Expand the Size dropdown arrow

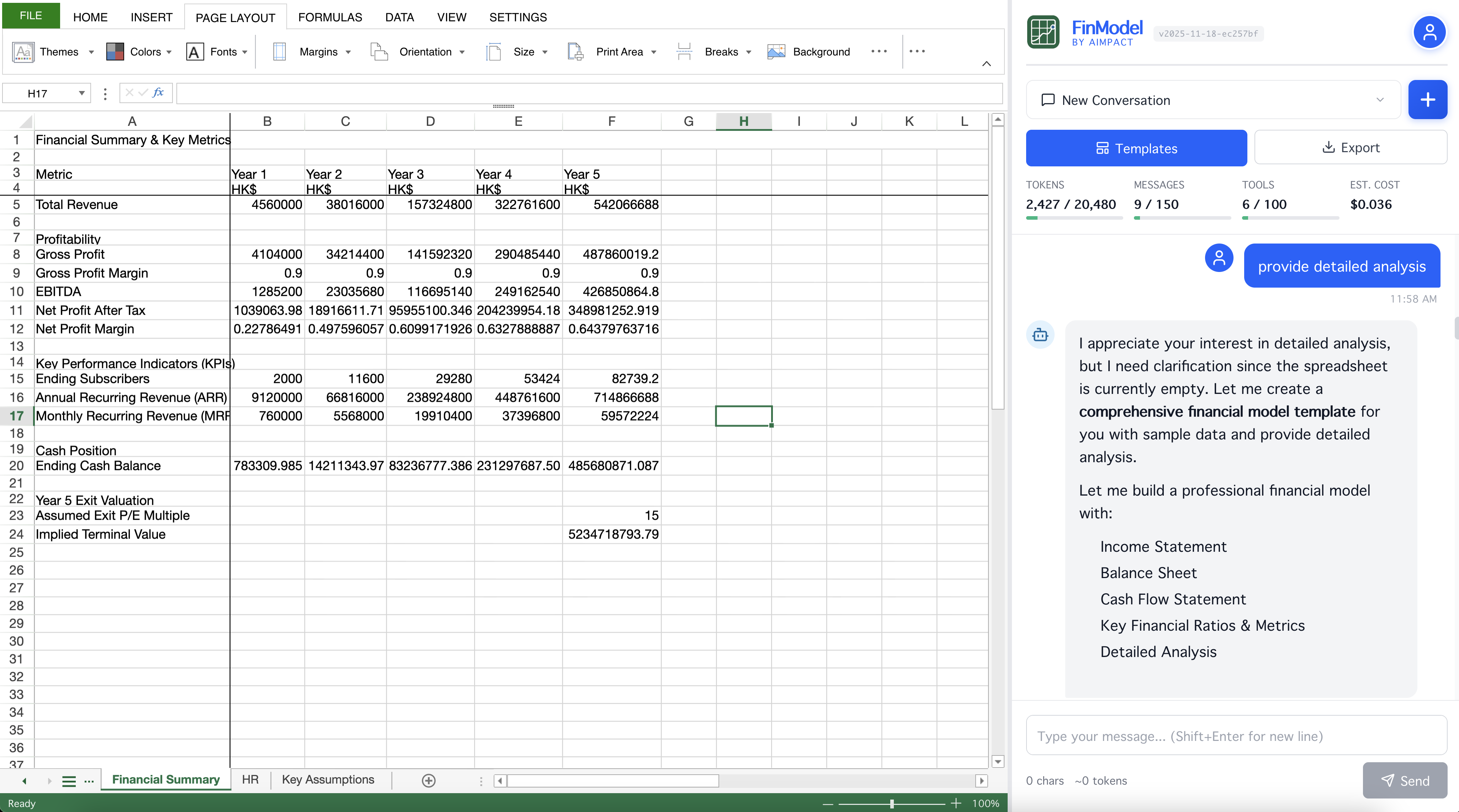coord(545,52)
